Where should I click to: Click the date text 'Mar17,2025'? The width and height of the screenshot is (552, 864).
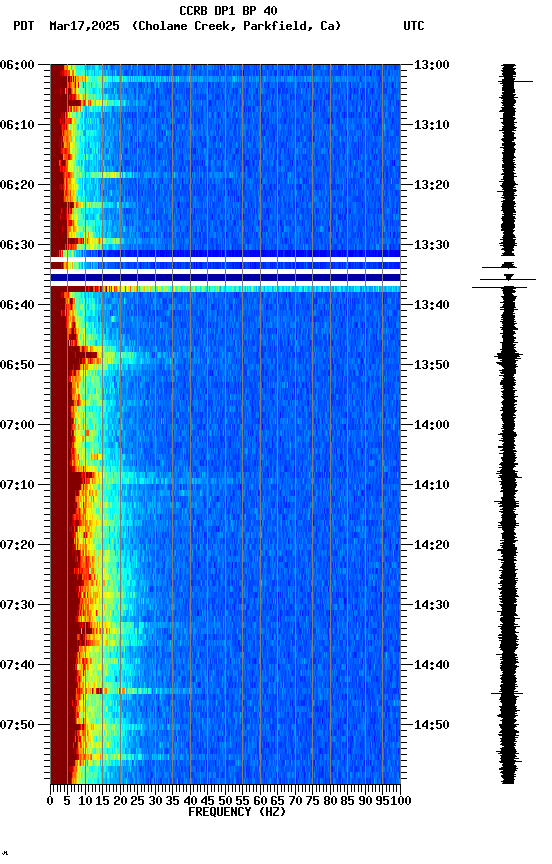84,26
